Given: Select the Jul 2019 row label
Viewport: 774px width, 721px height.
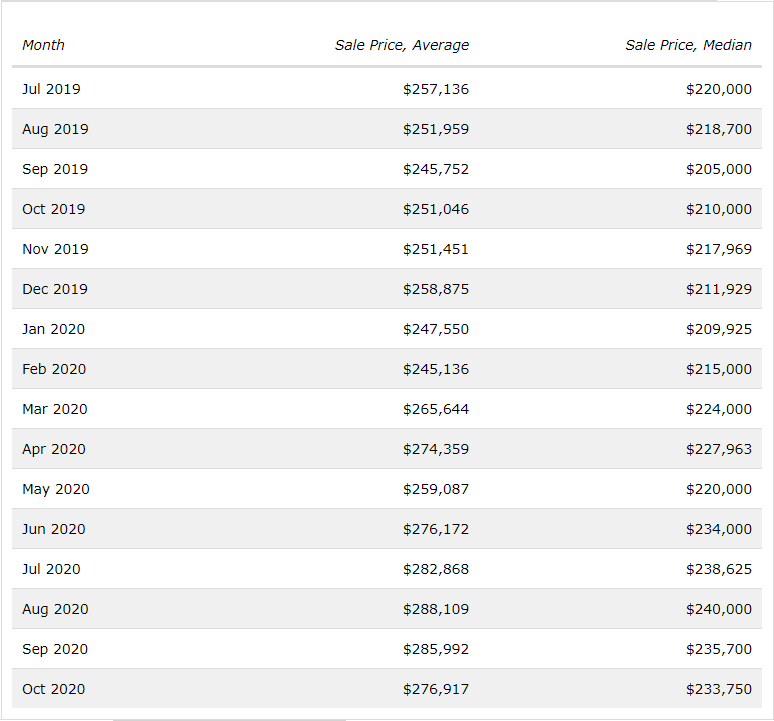Looking at the screenshot, I should click(x=51, y=89).
